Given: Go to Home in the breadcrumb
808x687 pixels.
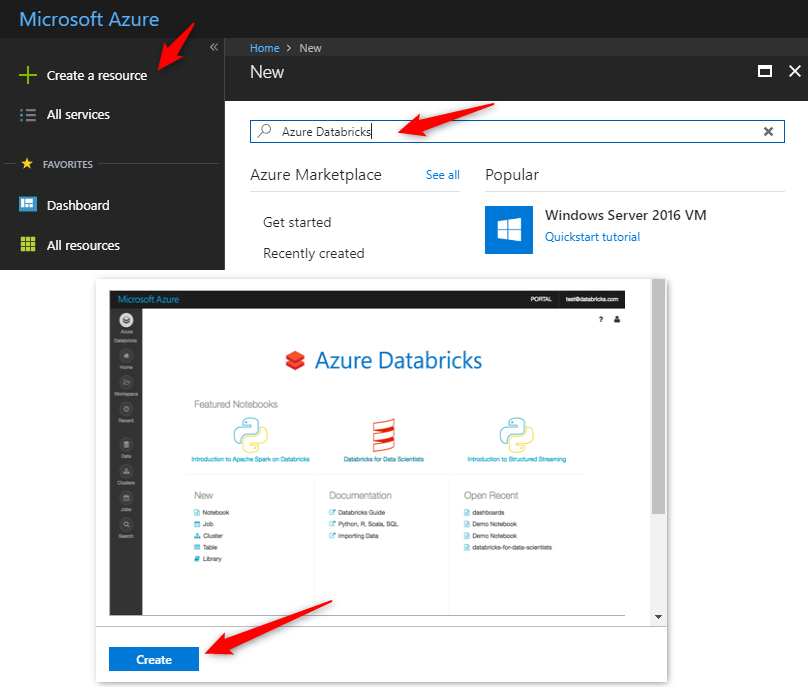Looking at the screenshot, I should tap(264, 48).
